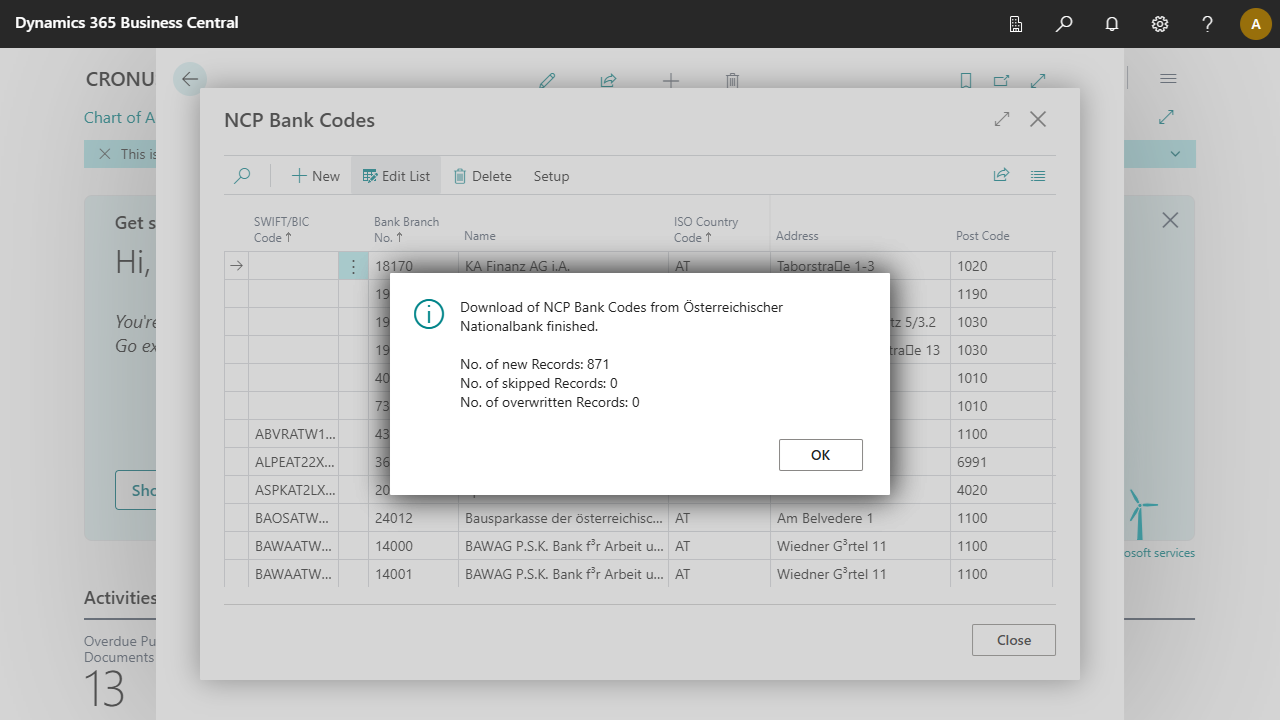Click OK in the download finished dialog
This screenshot has width=1280, height=720.
tap(820, 455)
